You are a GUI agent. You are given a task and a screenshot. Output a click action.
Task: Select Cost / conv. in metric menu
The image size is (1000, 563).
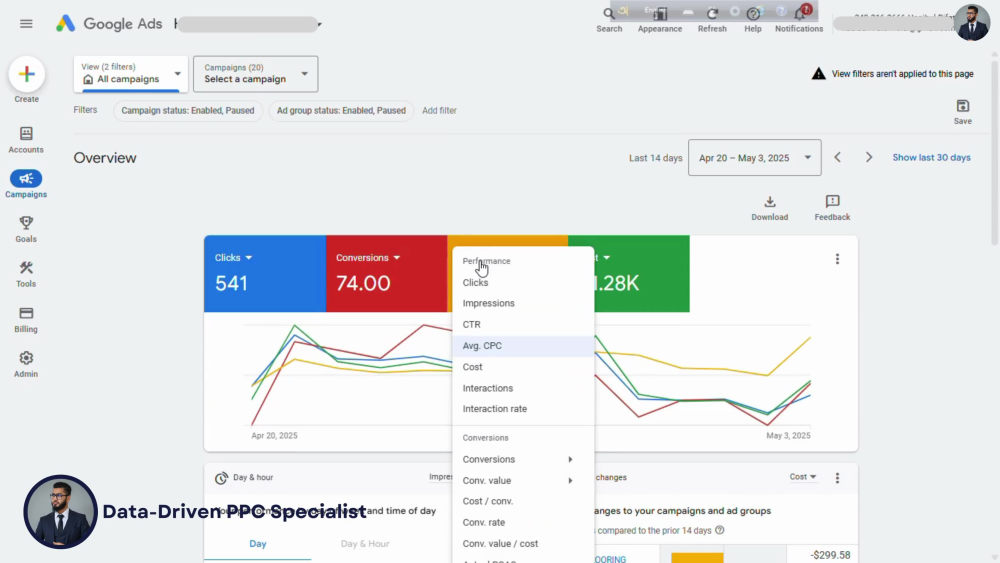pos(523,501)
